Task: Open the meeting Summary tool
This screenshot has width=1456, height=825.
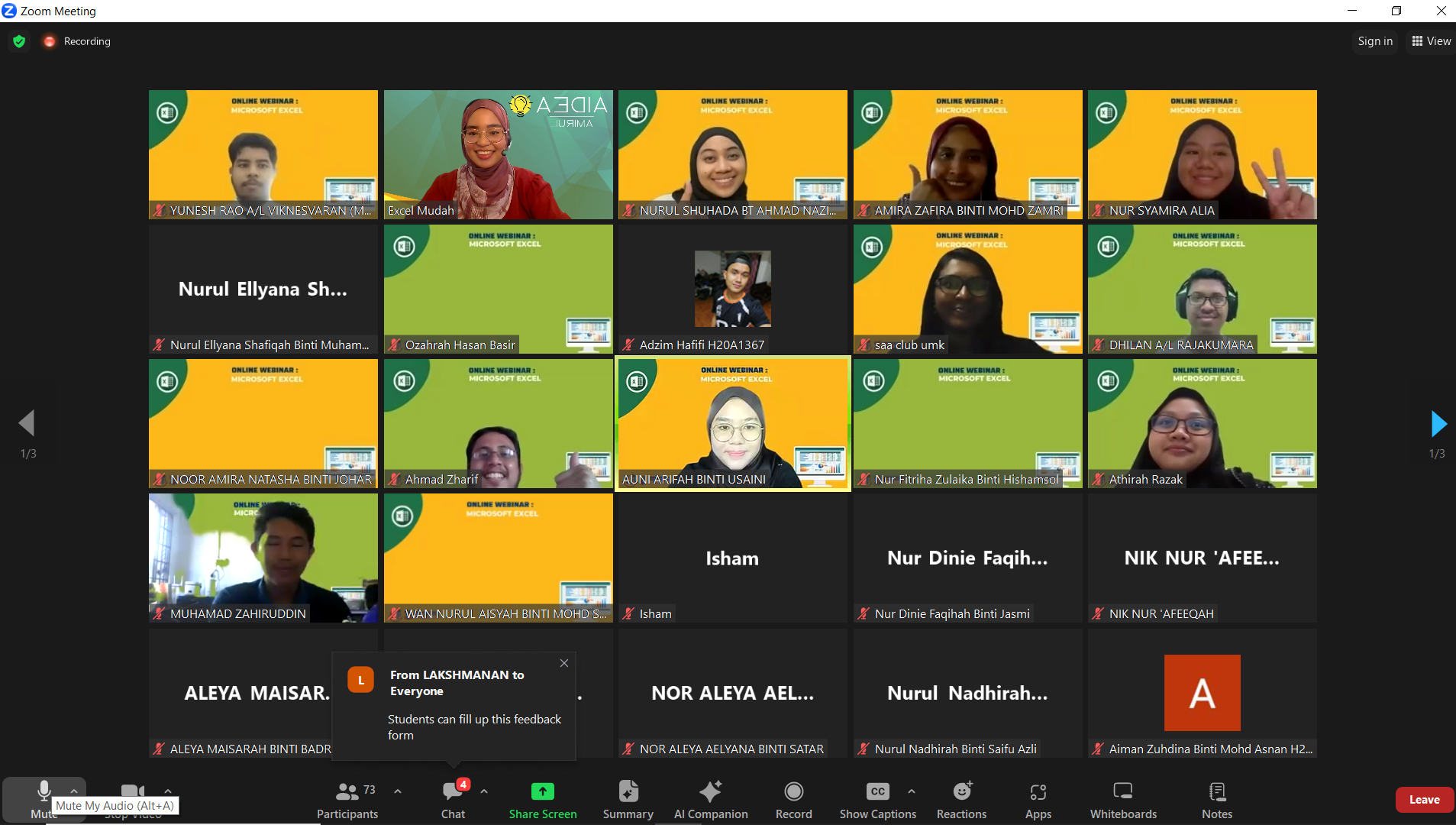Action: [628, 799]
